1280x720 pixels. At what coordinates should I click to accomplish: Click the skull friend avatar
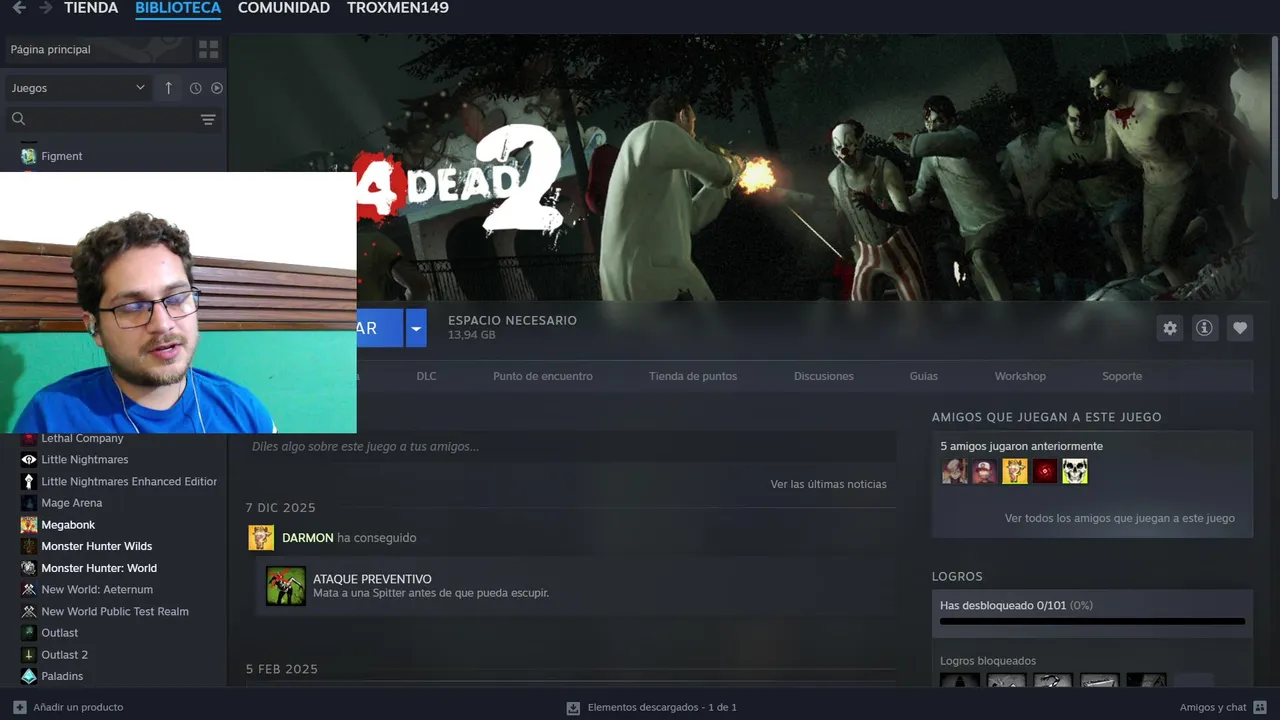pyautogui.click(x=1075, y=471)
